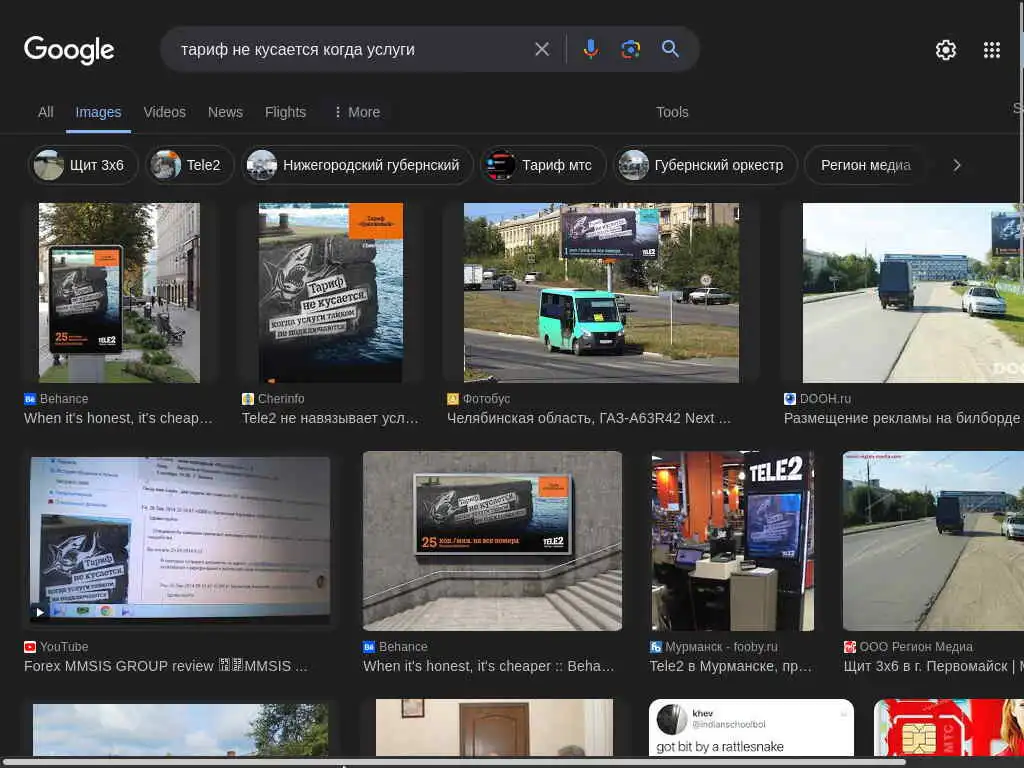Open the News tab
Screen dimensions: 1024x768
(x=225, y=112)
